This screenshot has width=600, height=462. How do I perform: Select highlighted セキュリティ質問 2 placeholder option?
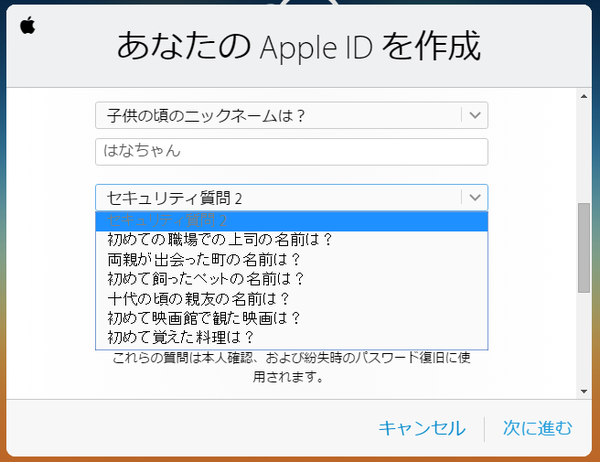(292, 221)
